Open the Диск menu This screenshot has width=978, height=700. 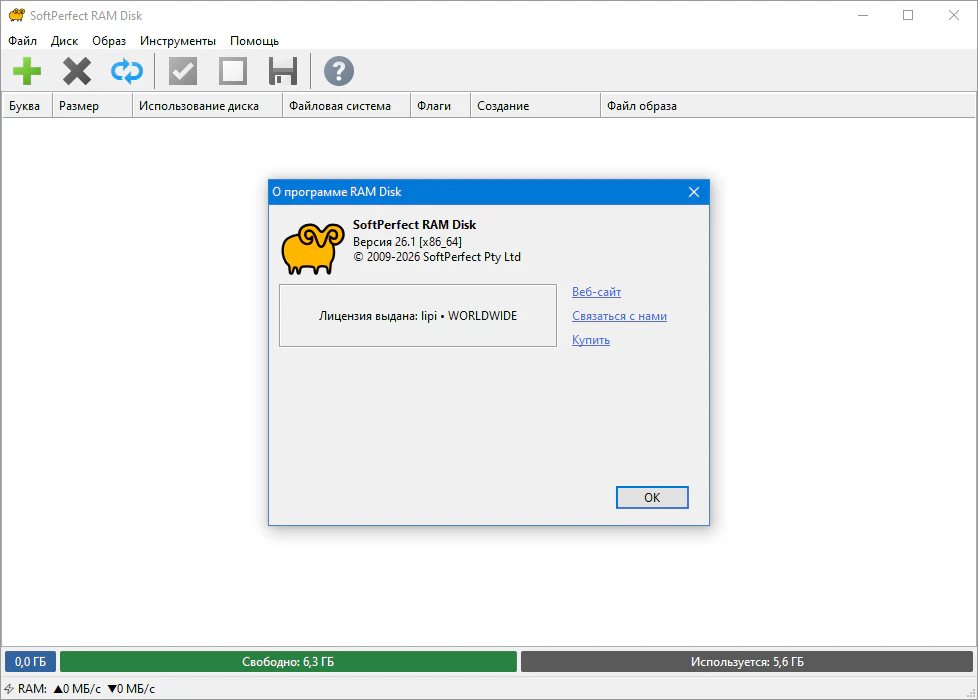64,41
